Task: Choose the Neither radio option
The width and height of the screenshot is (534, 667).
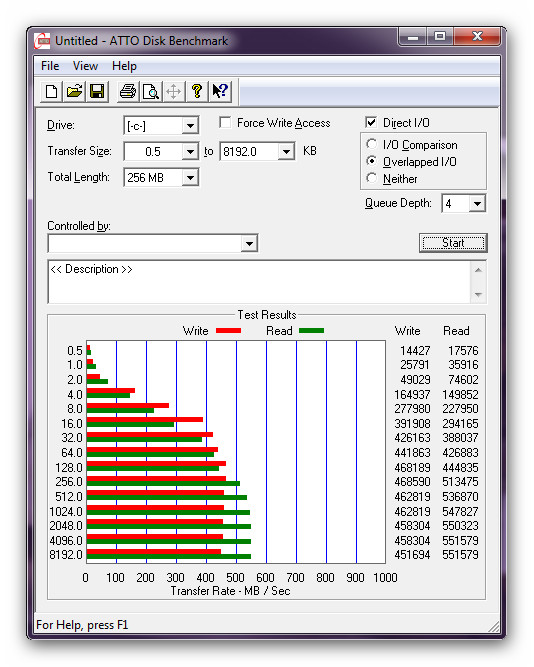Action: (x=371, y=178)
